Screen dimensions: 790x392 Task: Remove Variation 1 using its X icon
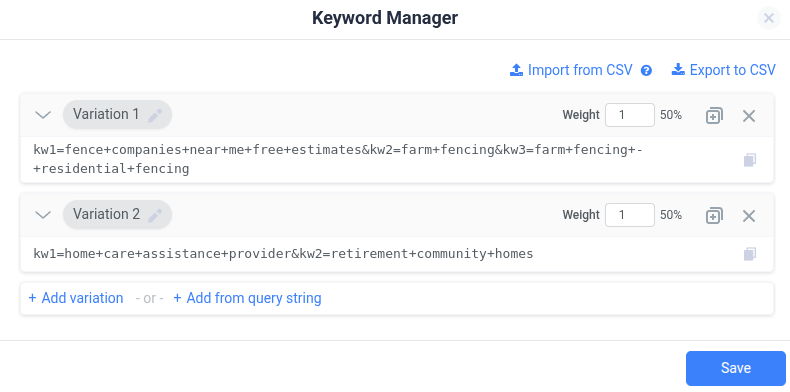749,116
